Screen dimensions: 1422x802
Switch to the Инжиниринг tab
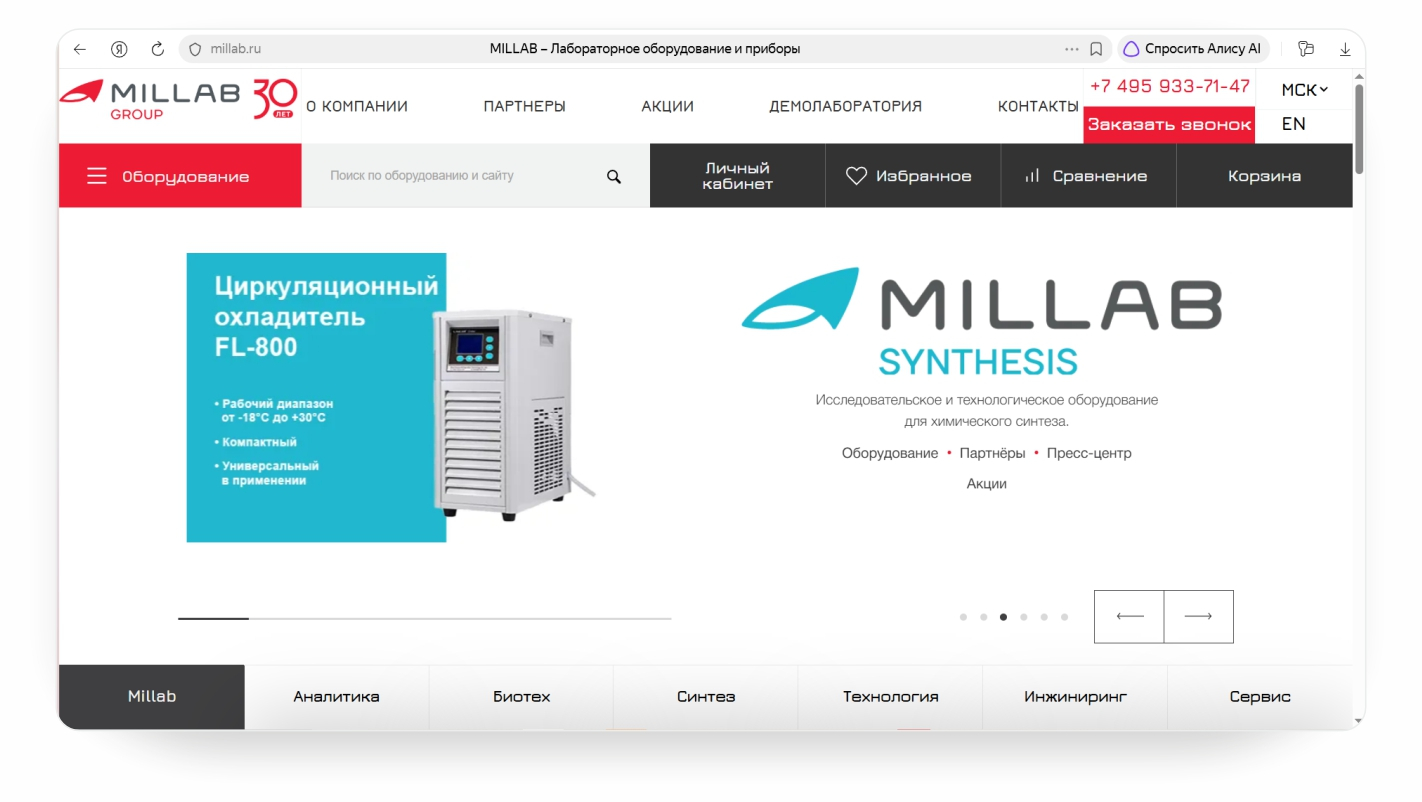(1075, 697)
